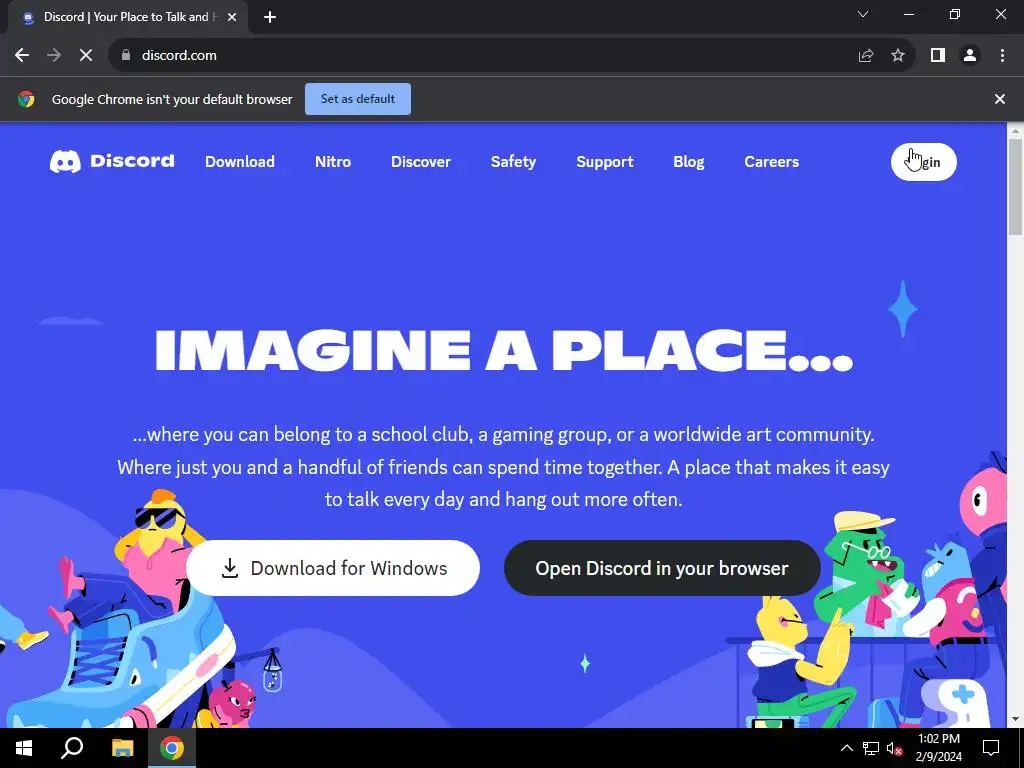Click the muted volume tray icon

point(894,748)
